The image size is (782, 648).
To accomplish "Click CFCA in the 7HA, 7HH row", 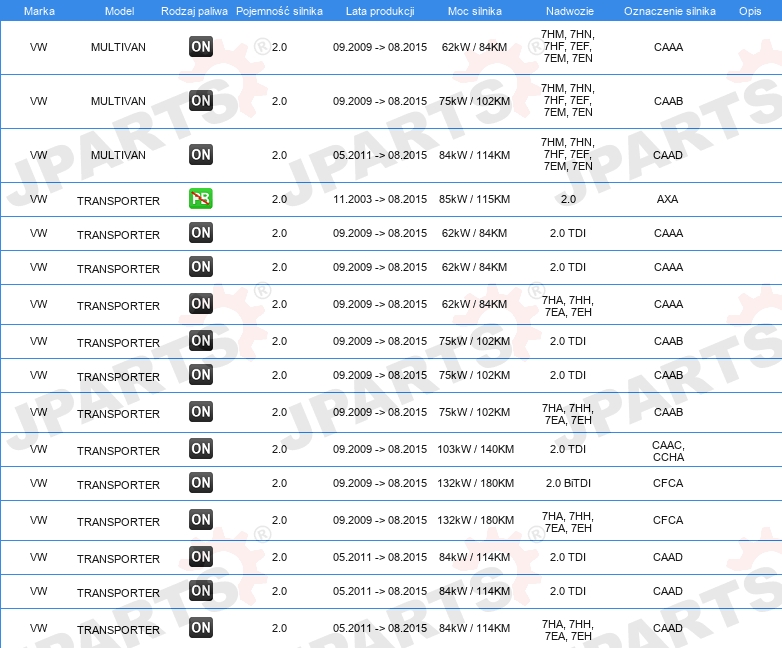I will pyautogui.click(x=668, y=520).
